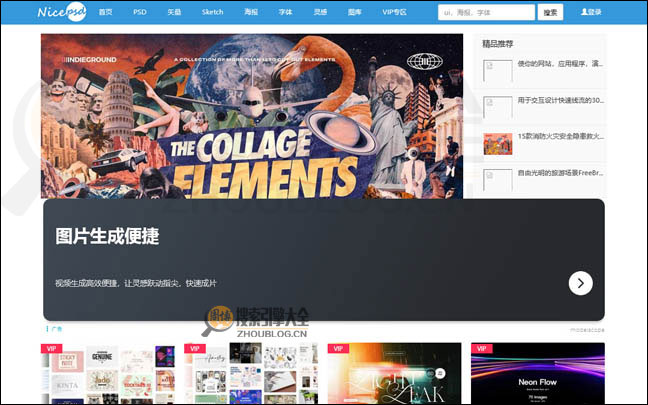
Task: Open the PSD navigation tab
Action: pos(142,12)
